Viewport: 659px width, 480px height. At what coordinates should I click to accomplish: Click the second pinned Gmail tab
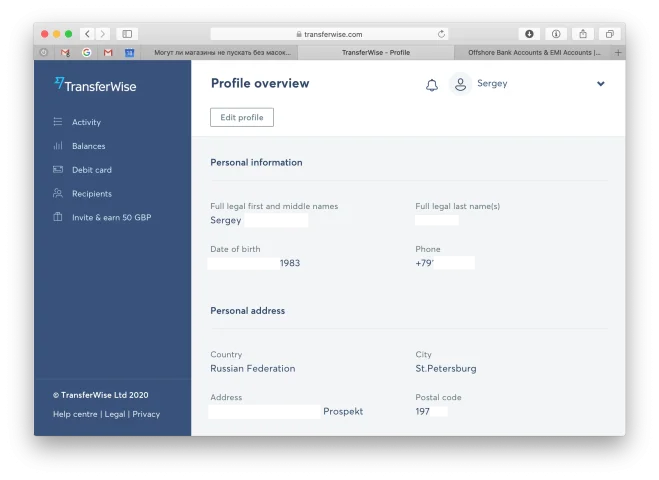coord(108,53)
